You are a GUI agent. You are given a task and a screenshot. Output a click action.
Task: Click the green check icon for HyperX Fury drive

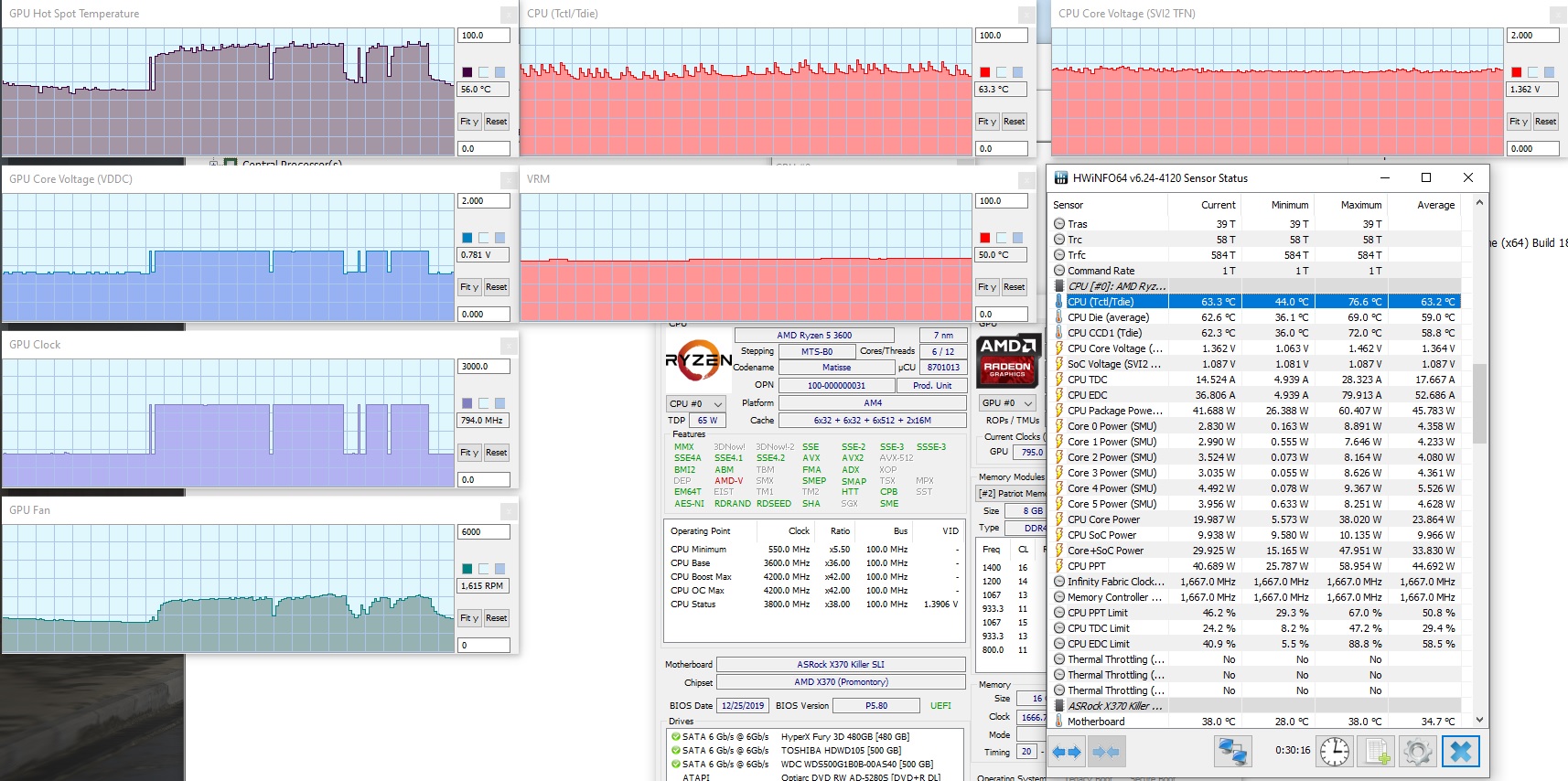(676, 736)
